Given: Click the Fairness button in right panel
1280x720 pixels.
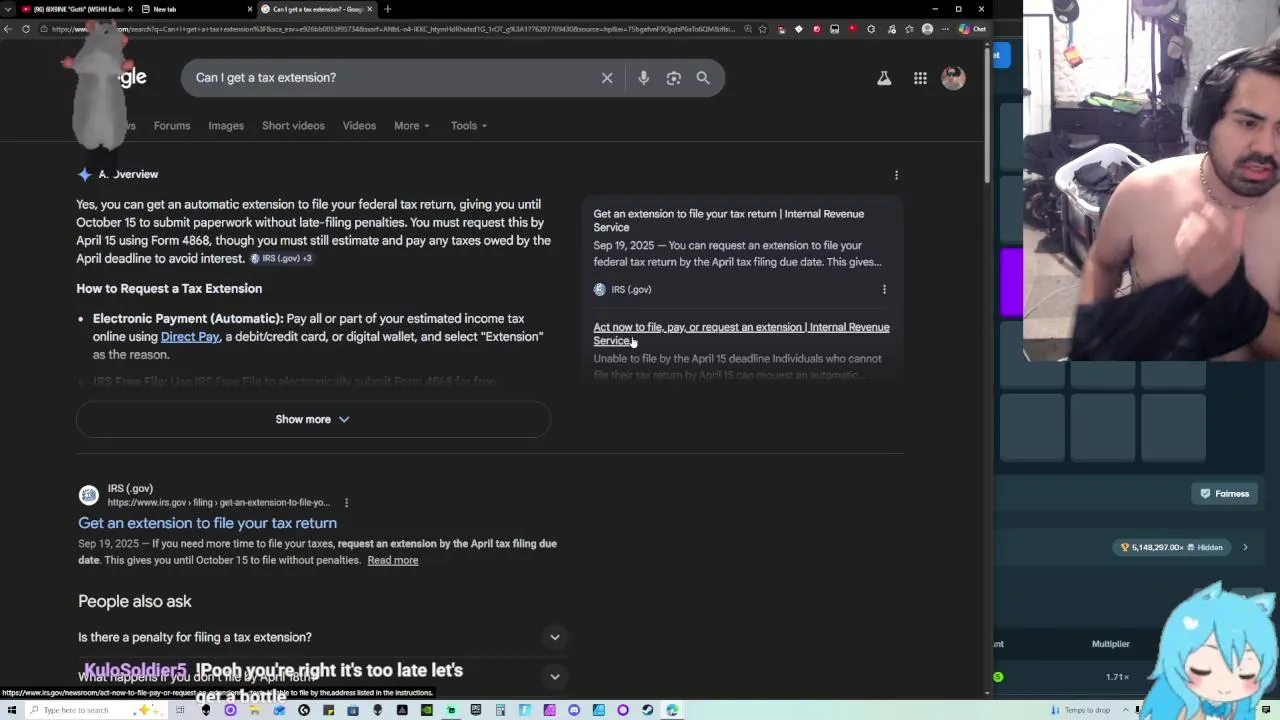Looking at the screenshot, I should point(1225,493).
